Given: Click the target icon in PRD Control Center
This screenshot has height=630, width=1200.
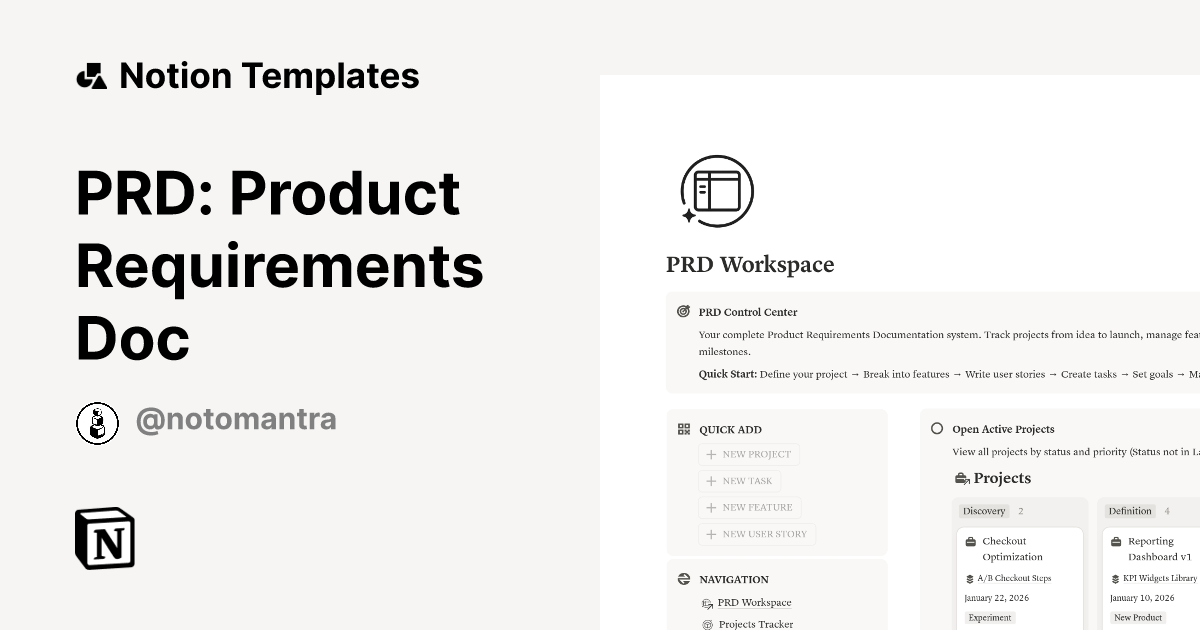Looking at the screenshot, I should point(685,312).
